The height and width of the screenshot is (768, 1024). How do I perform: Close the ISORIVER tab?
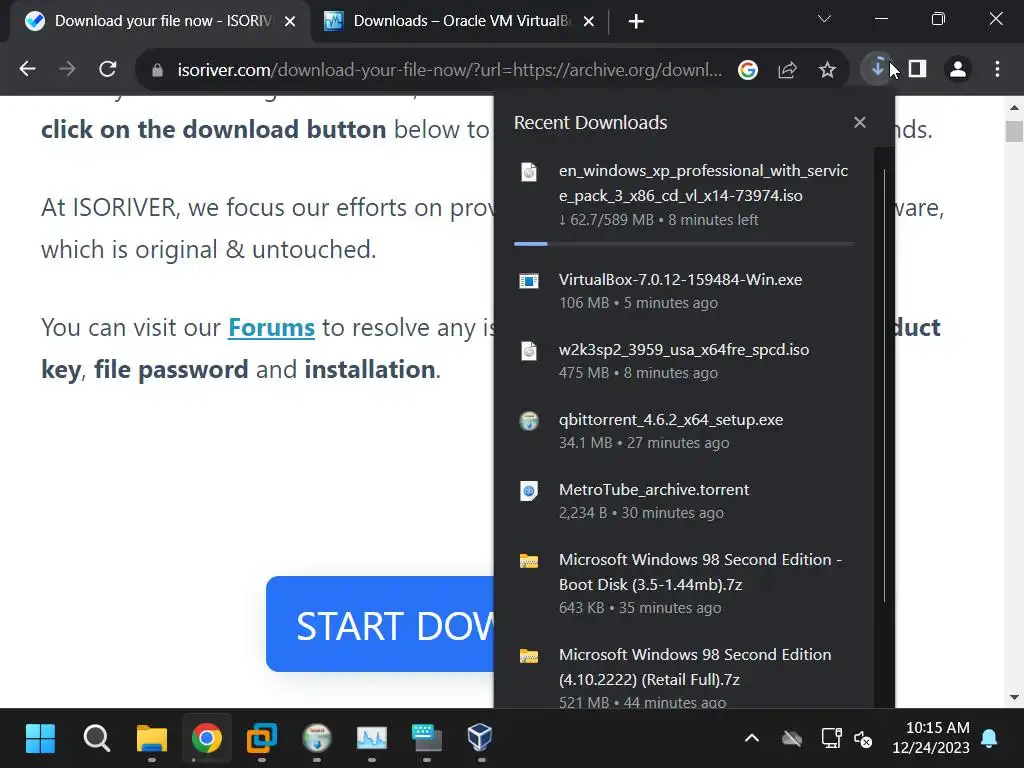[x=290, y=22]
